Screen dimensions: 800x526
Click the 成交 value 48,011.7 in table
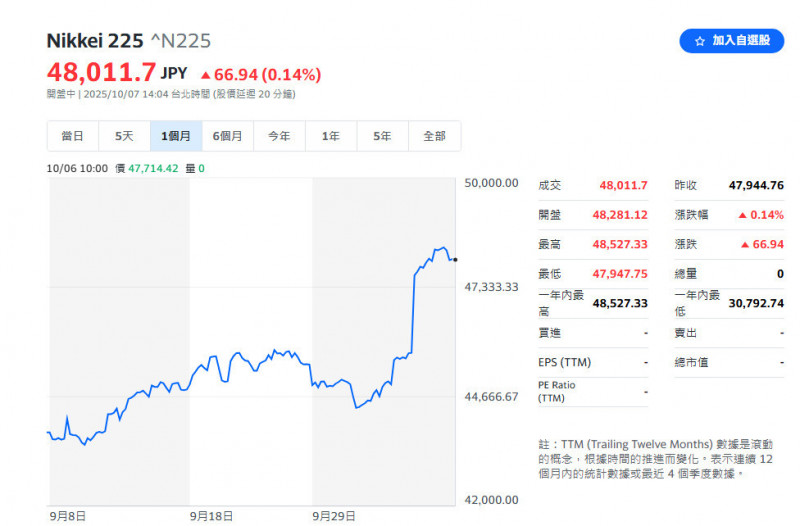(x=623, y=185)
